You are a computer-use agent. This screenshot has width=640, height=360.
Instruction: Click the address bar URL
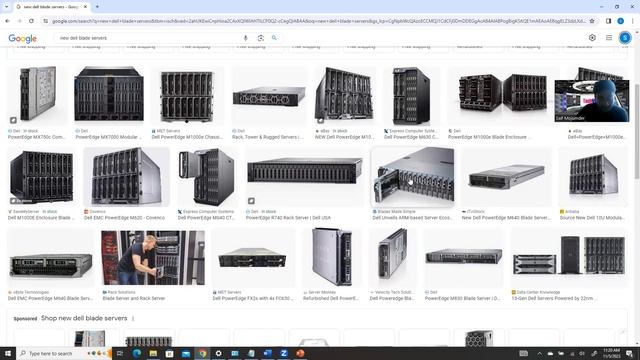318,21
